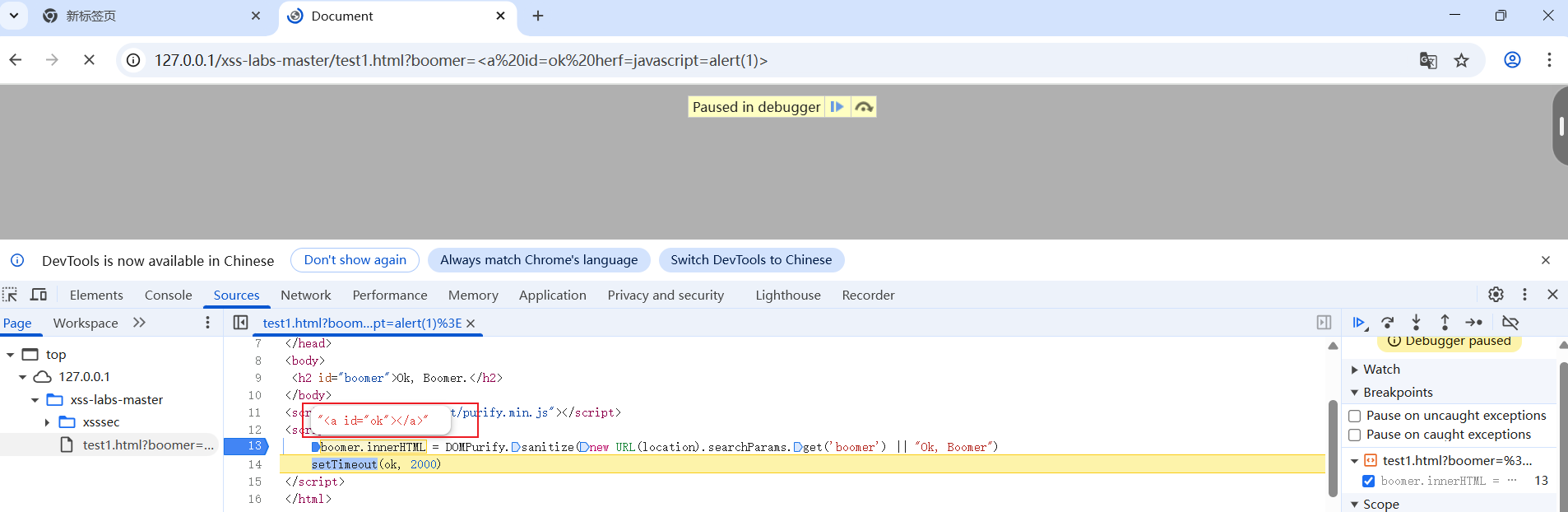The image size is (1568, 512).
Task: Uncheck the boomer.innerHTML breakpoint
Action: pyautogui.click(x=1368, y=481)
